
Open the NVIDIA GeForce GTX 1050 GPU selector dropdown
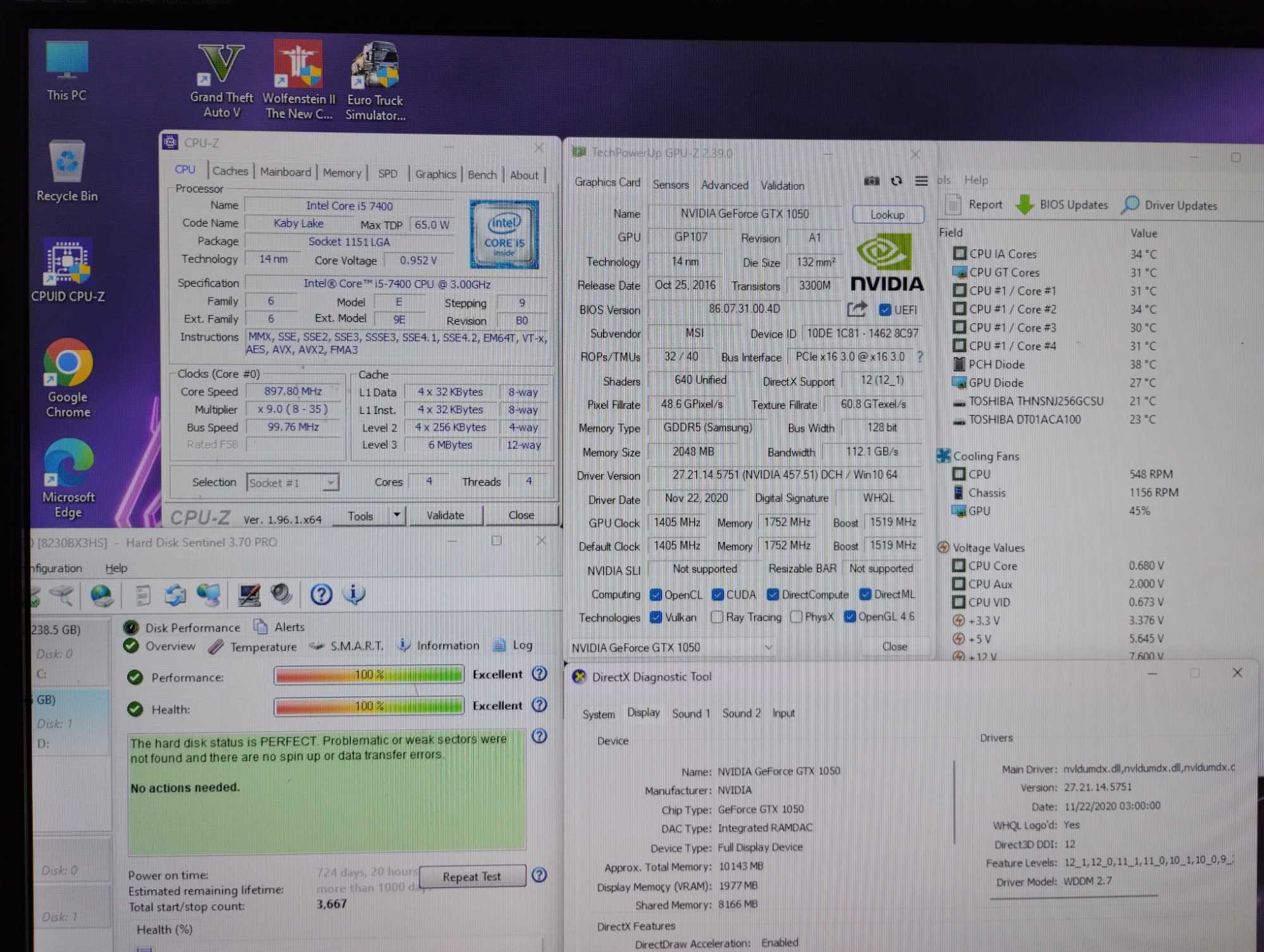tap(672, 647)
